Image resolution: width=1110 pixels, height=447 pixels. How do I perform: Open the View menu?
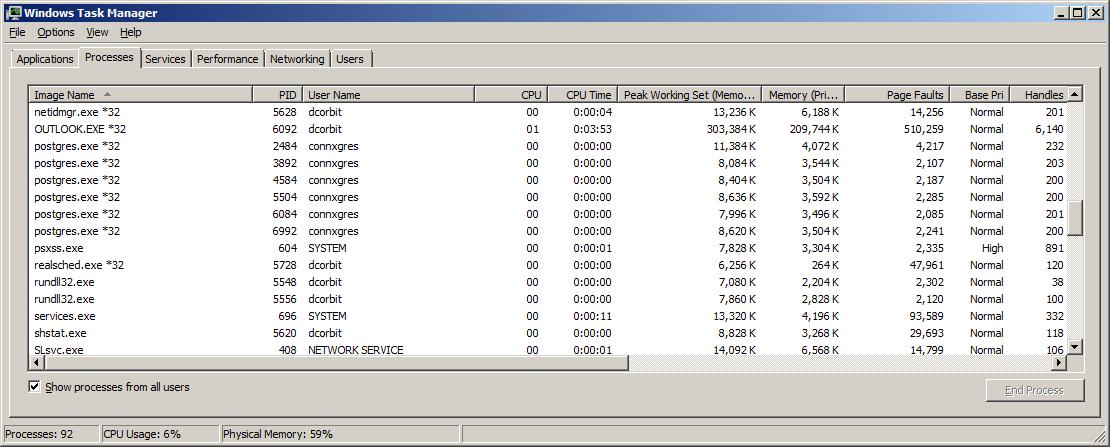[x=97, y=32]
